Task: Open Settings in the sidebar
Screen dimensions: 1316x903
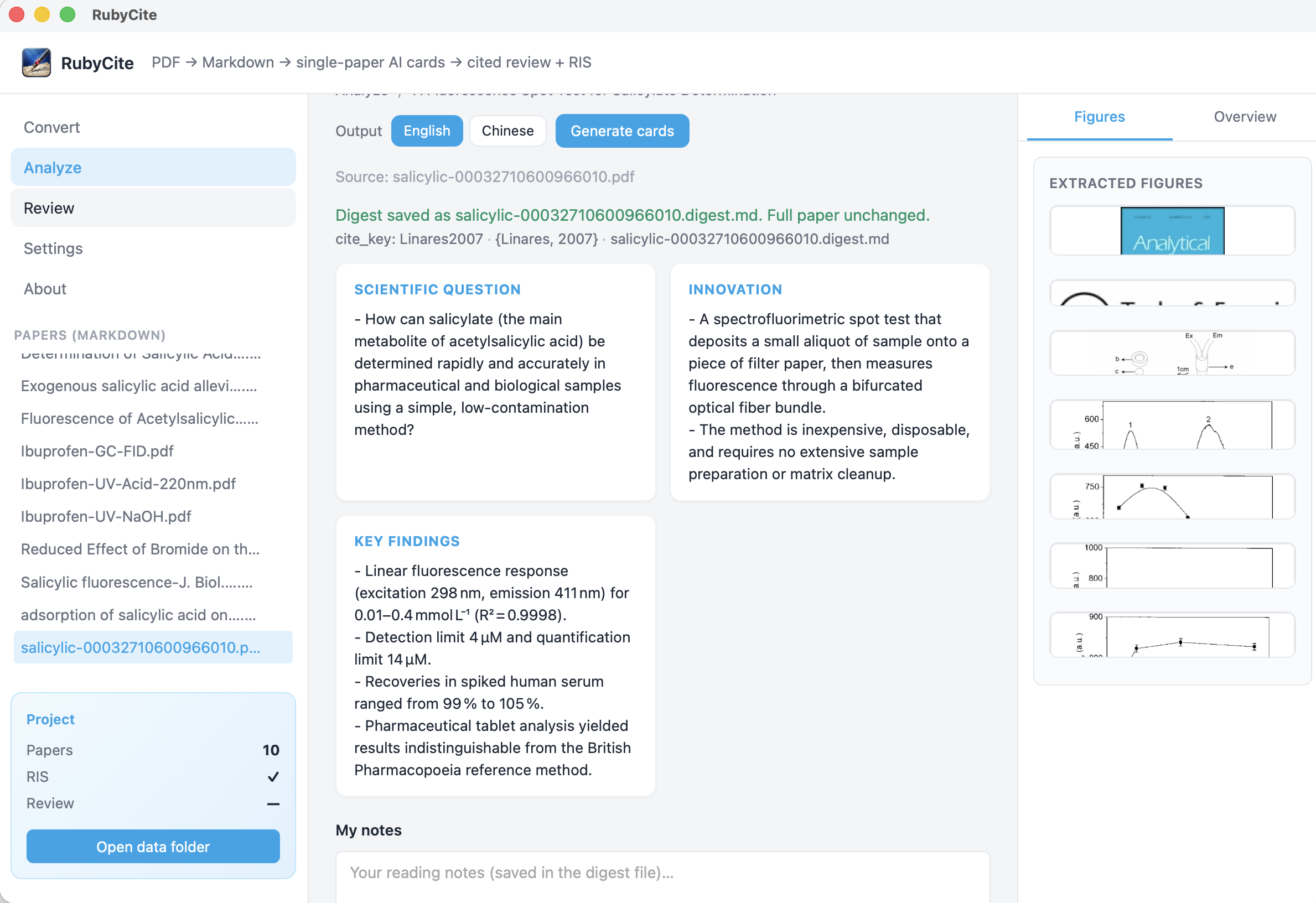Action: pyautogui.click(x=153, y=248)
